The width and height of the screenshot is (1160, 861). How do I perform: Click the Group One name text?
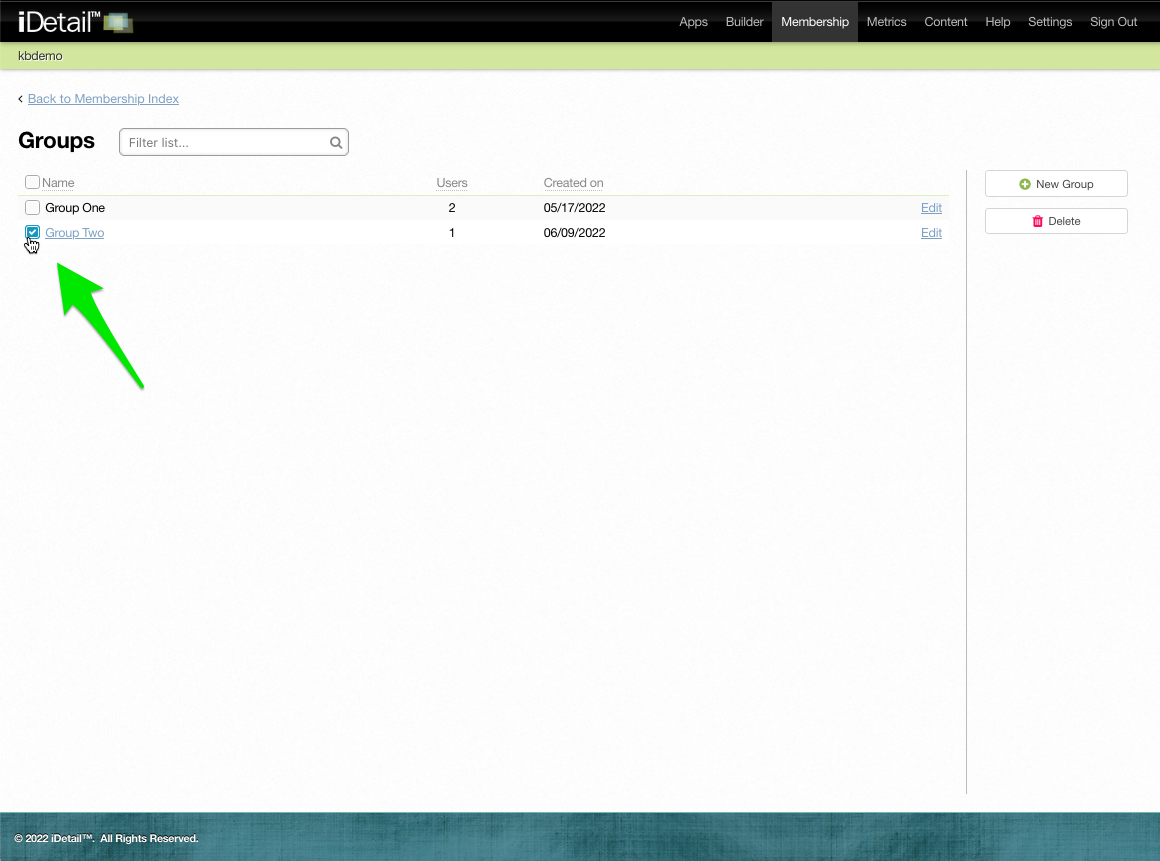coord(75,207)
